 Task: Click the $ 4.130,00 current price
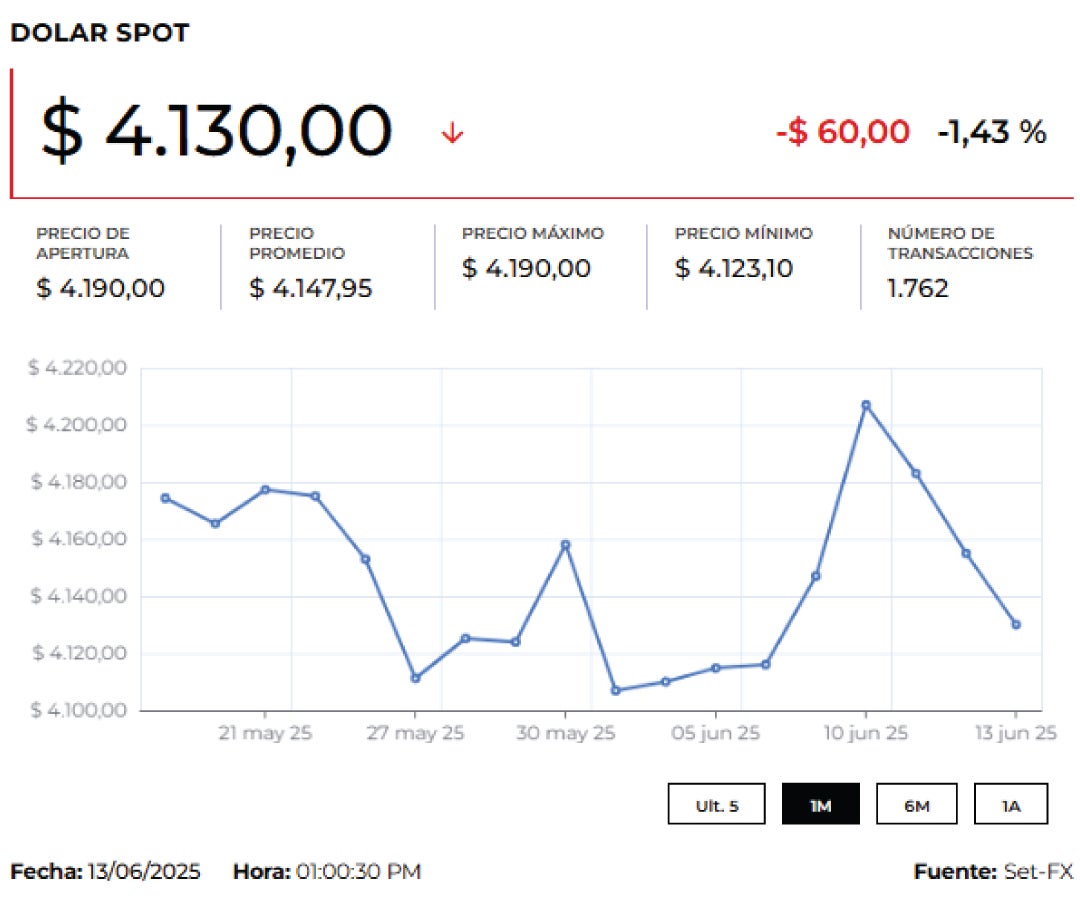tap(215, 132)
